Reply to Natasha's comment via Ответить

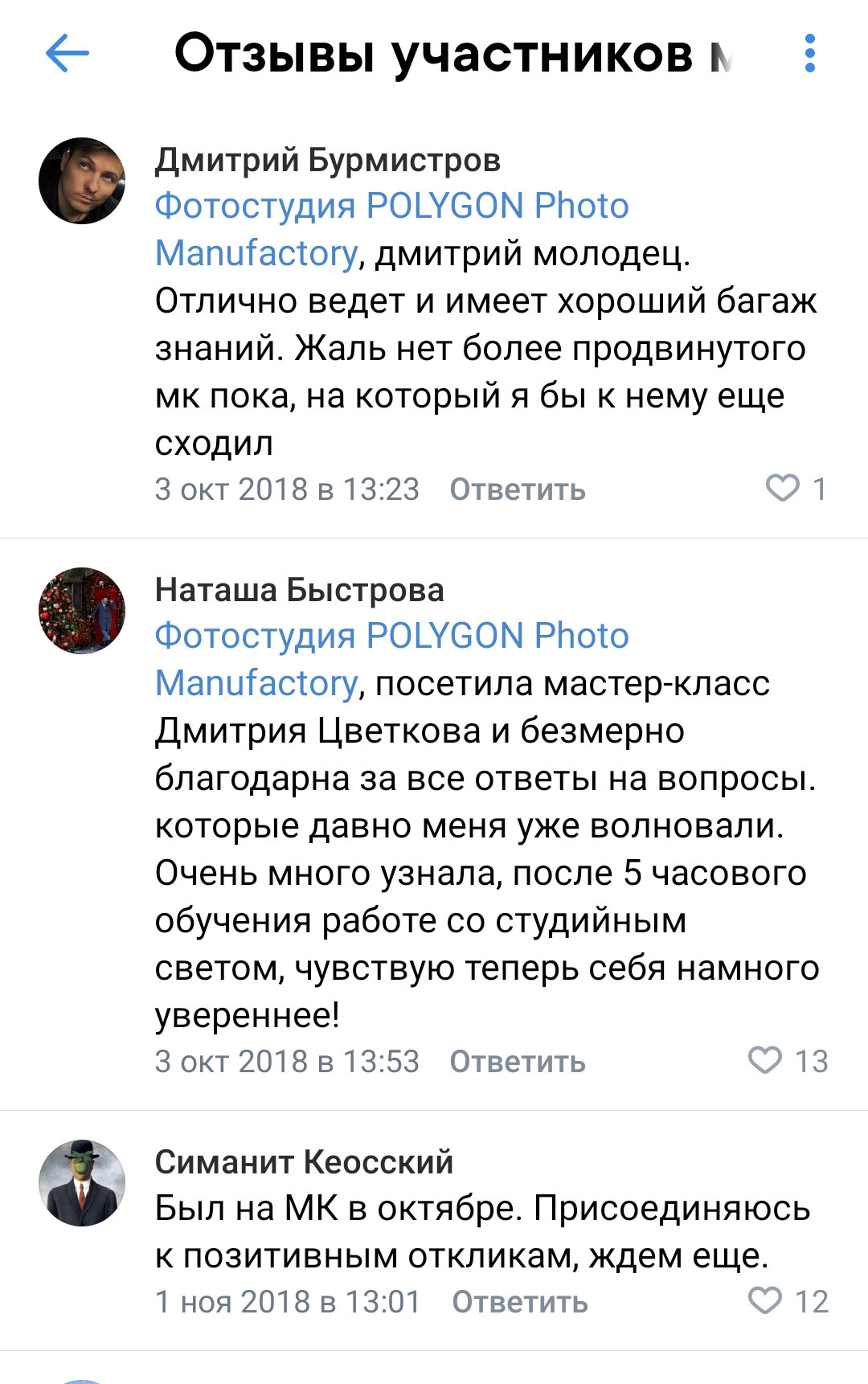(x=519, y=1062)
